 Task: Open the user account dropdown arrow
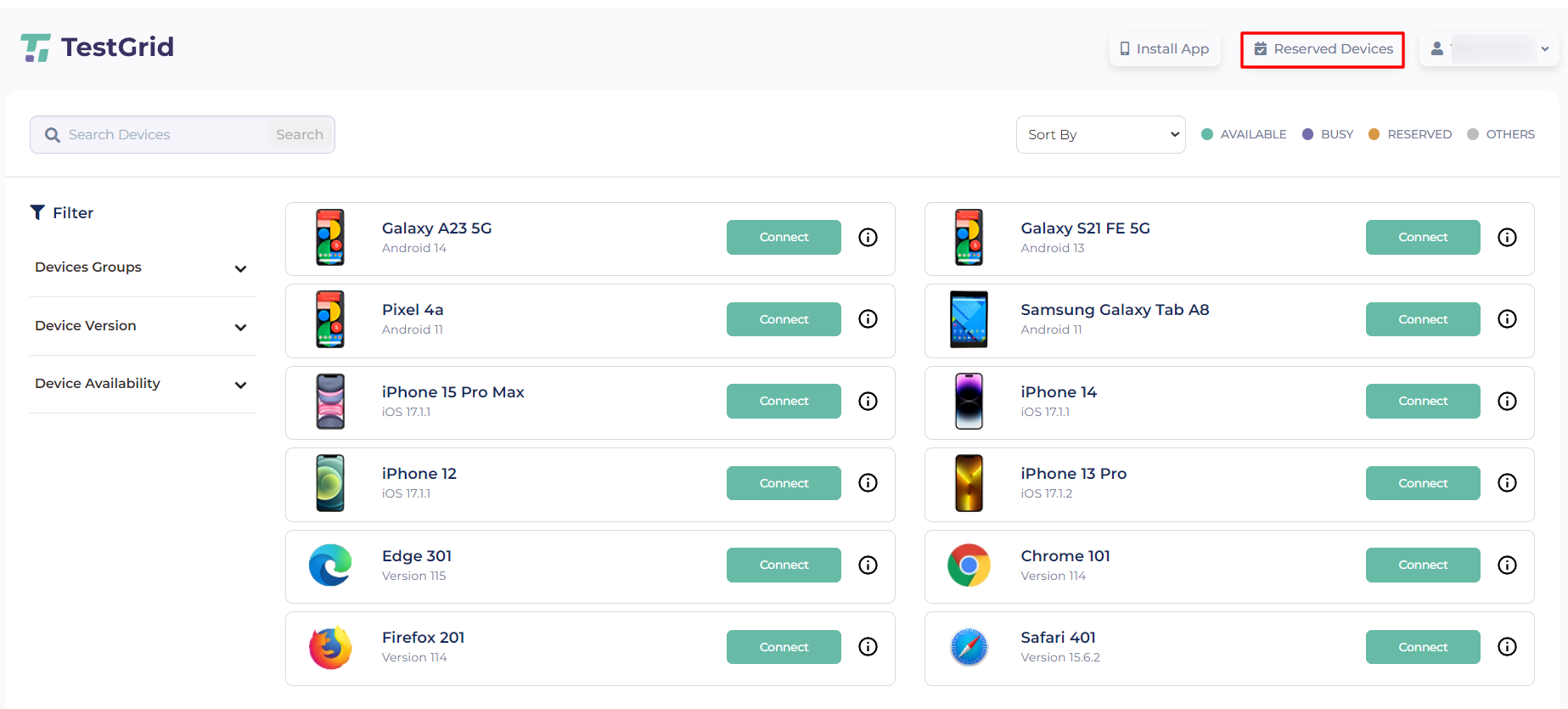coord(1545,49)
